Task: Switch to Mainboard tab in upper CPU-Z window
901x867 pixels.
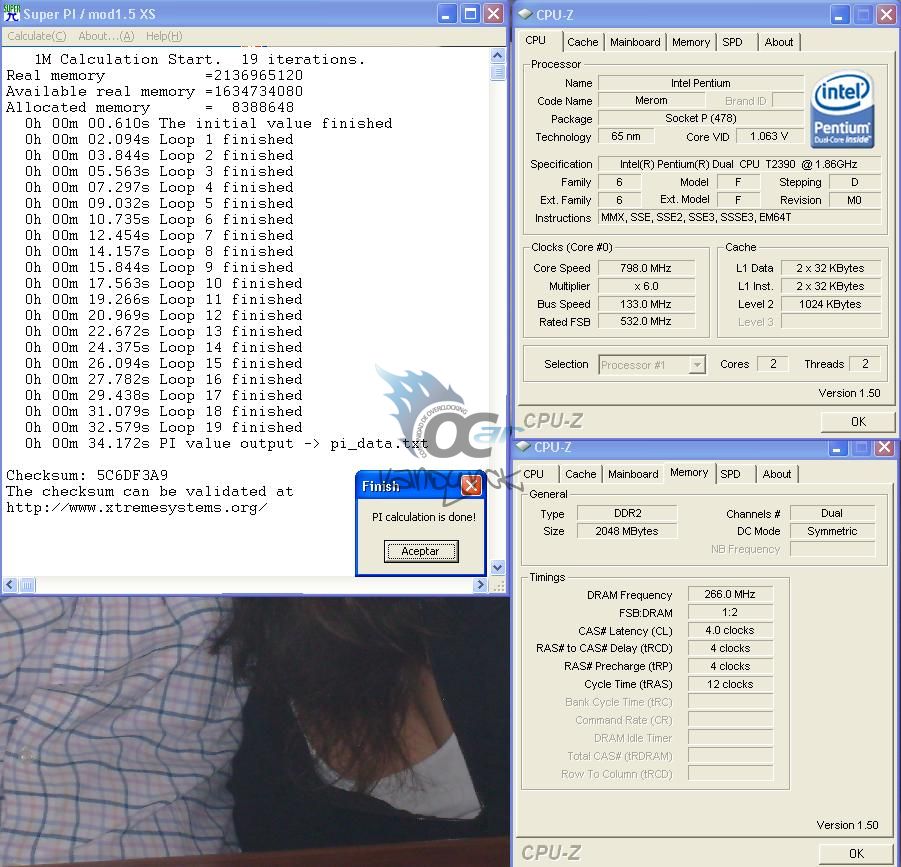Action: 635,42
